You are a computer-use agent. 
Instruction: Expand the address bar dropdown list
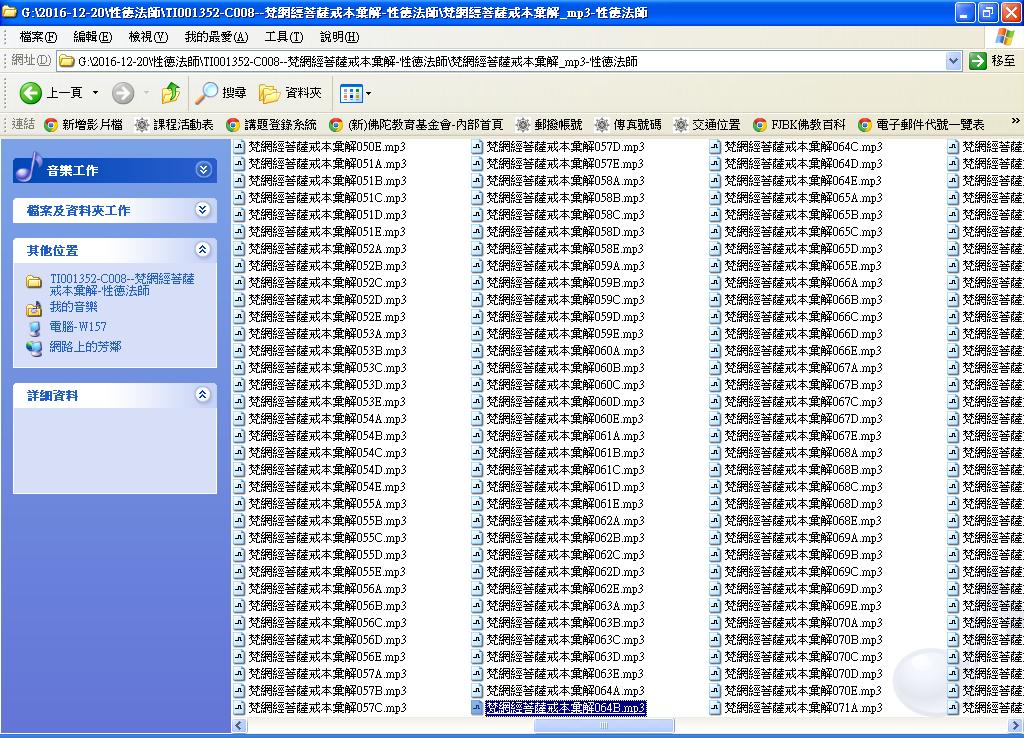[x=953, y=61]
